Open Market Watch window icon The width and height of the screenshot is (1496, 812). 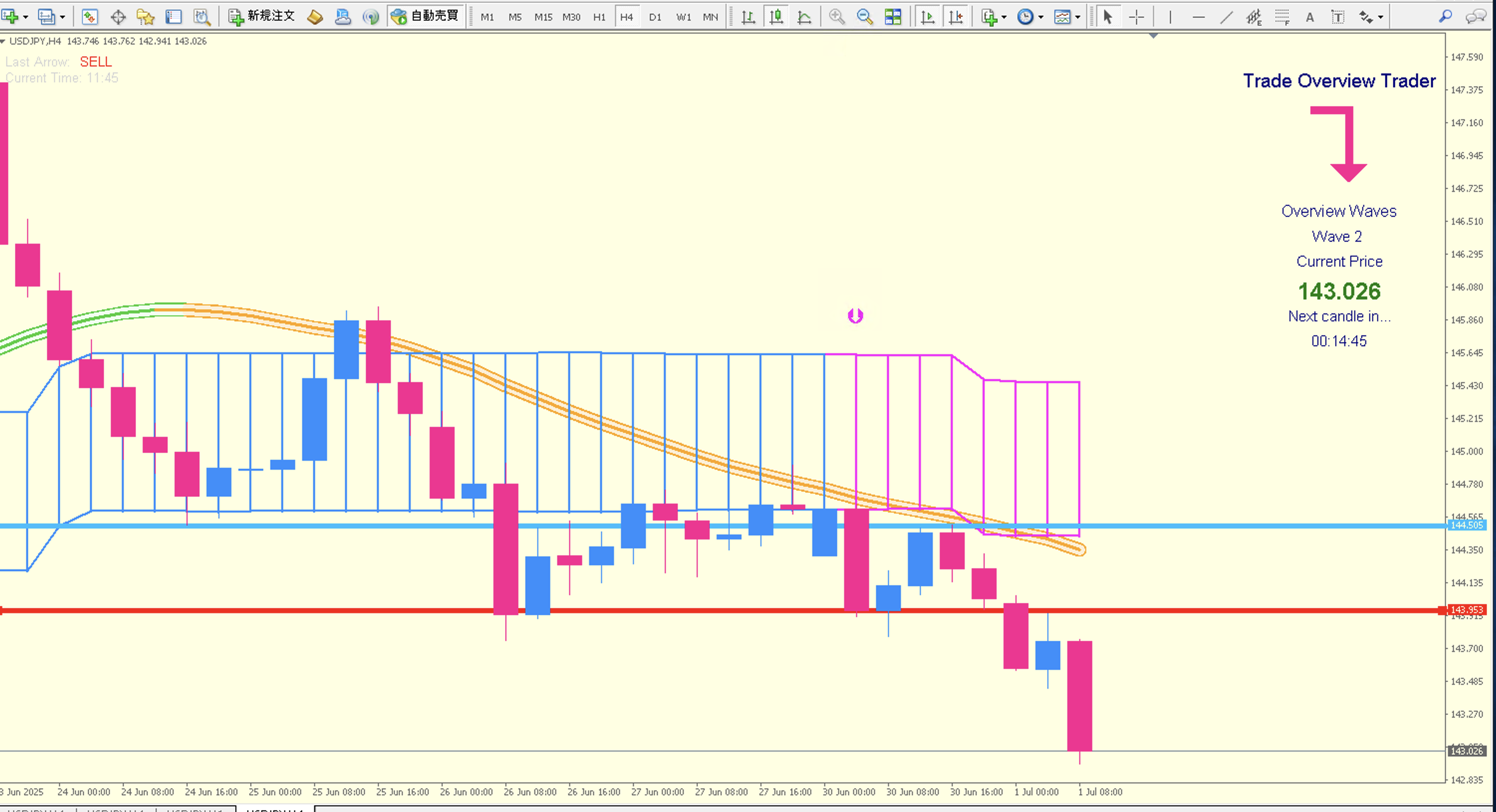click(x=89, y=17)
